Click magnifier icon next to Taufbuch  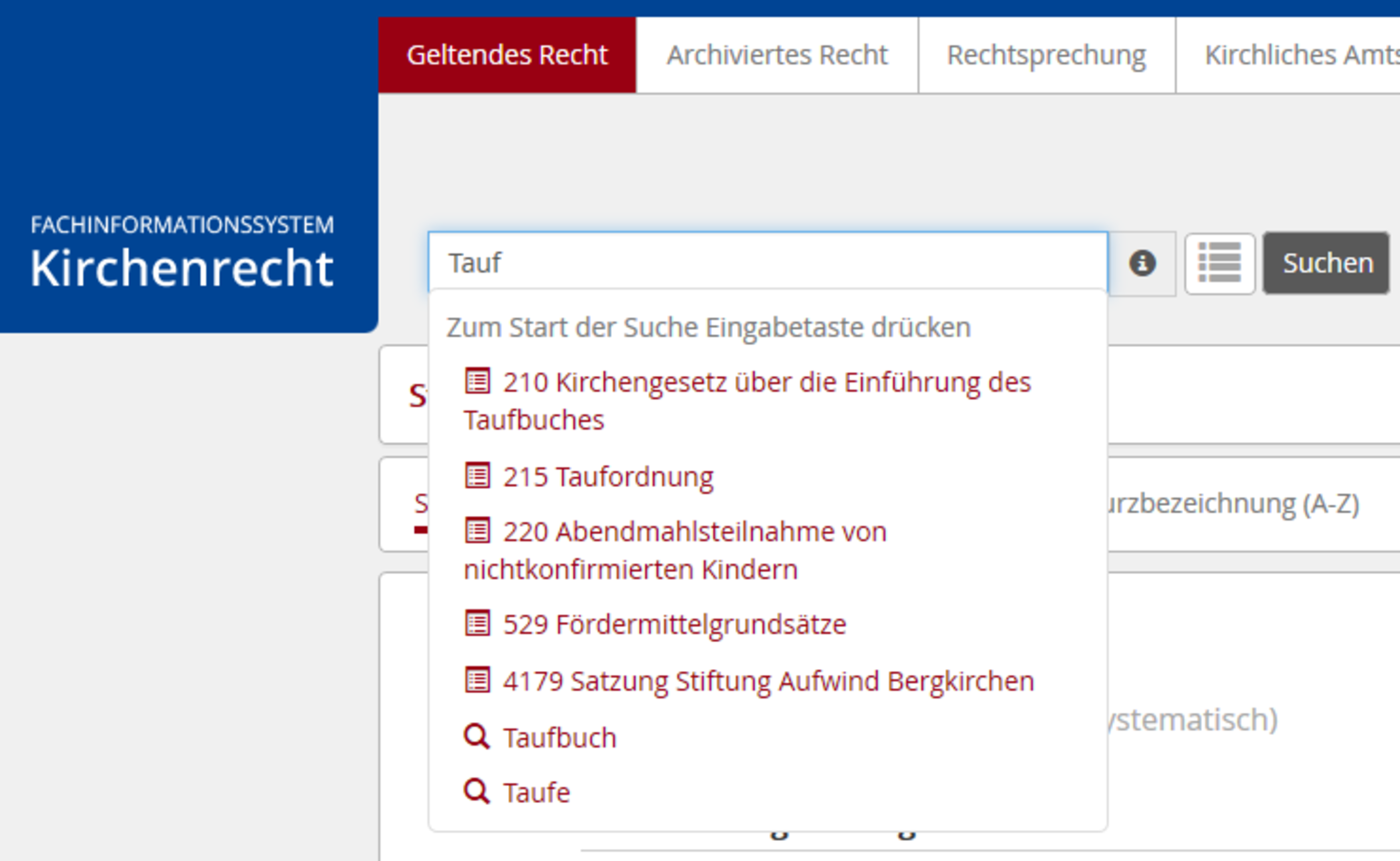point(477,737)
